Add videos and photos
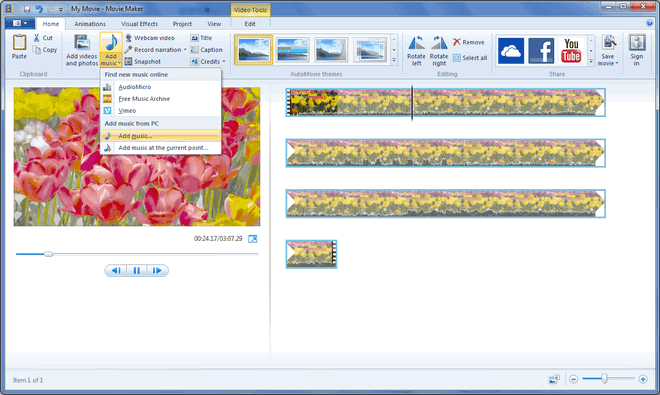Viewport: 660px width, 395px height. coord(82,50)
